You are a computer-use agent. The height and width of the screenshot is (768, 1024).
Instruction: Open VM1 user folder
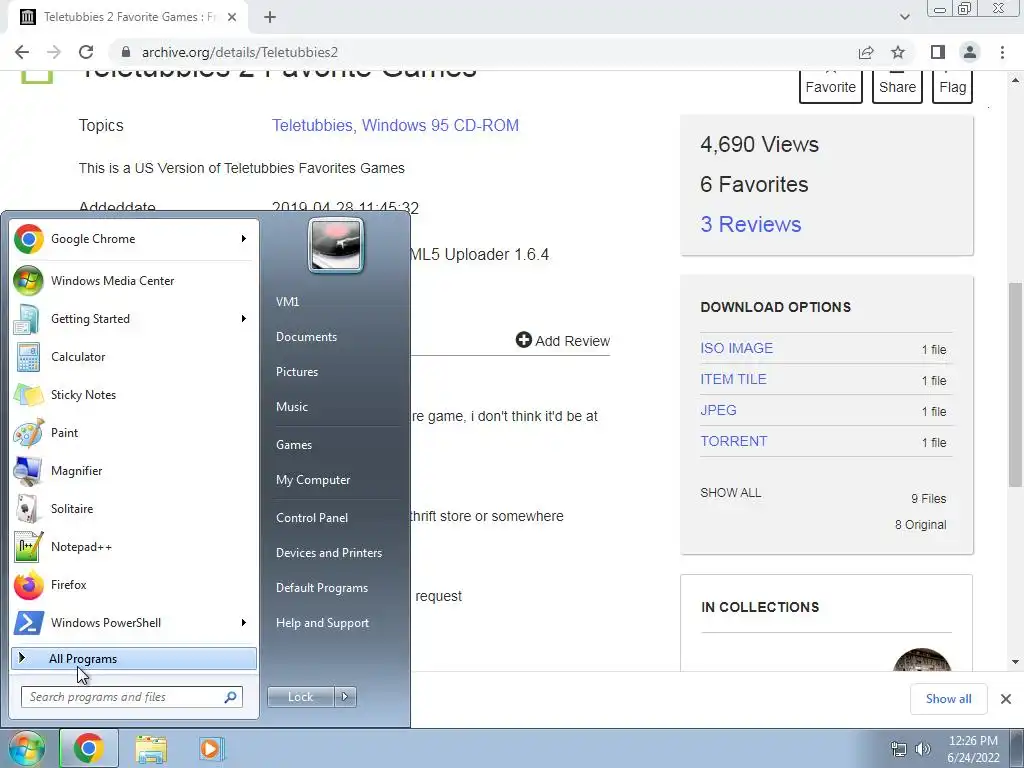click(287, 302)
